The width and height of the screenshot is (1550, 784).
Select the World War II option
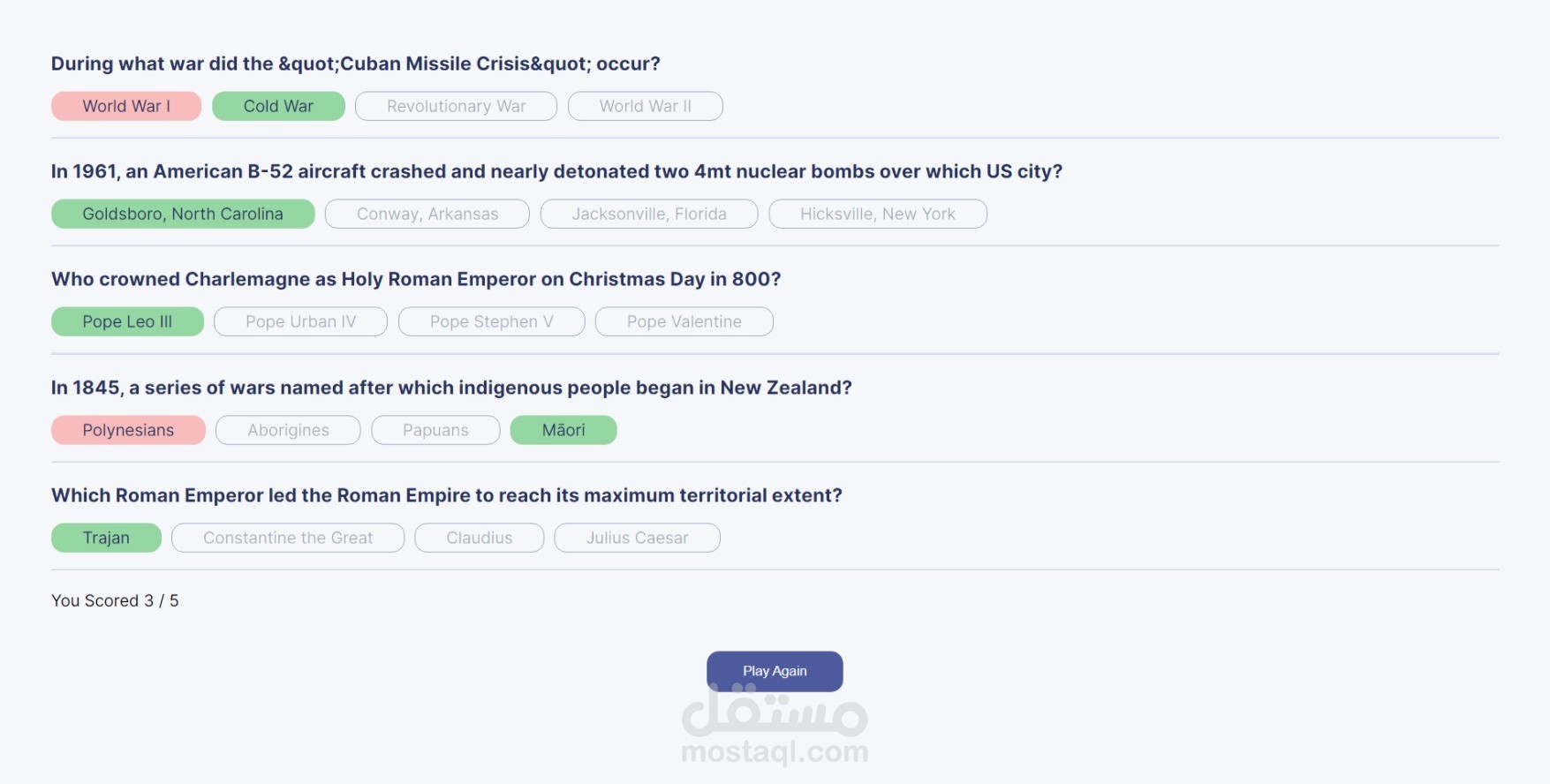(645, 106)
